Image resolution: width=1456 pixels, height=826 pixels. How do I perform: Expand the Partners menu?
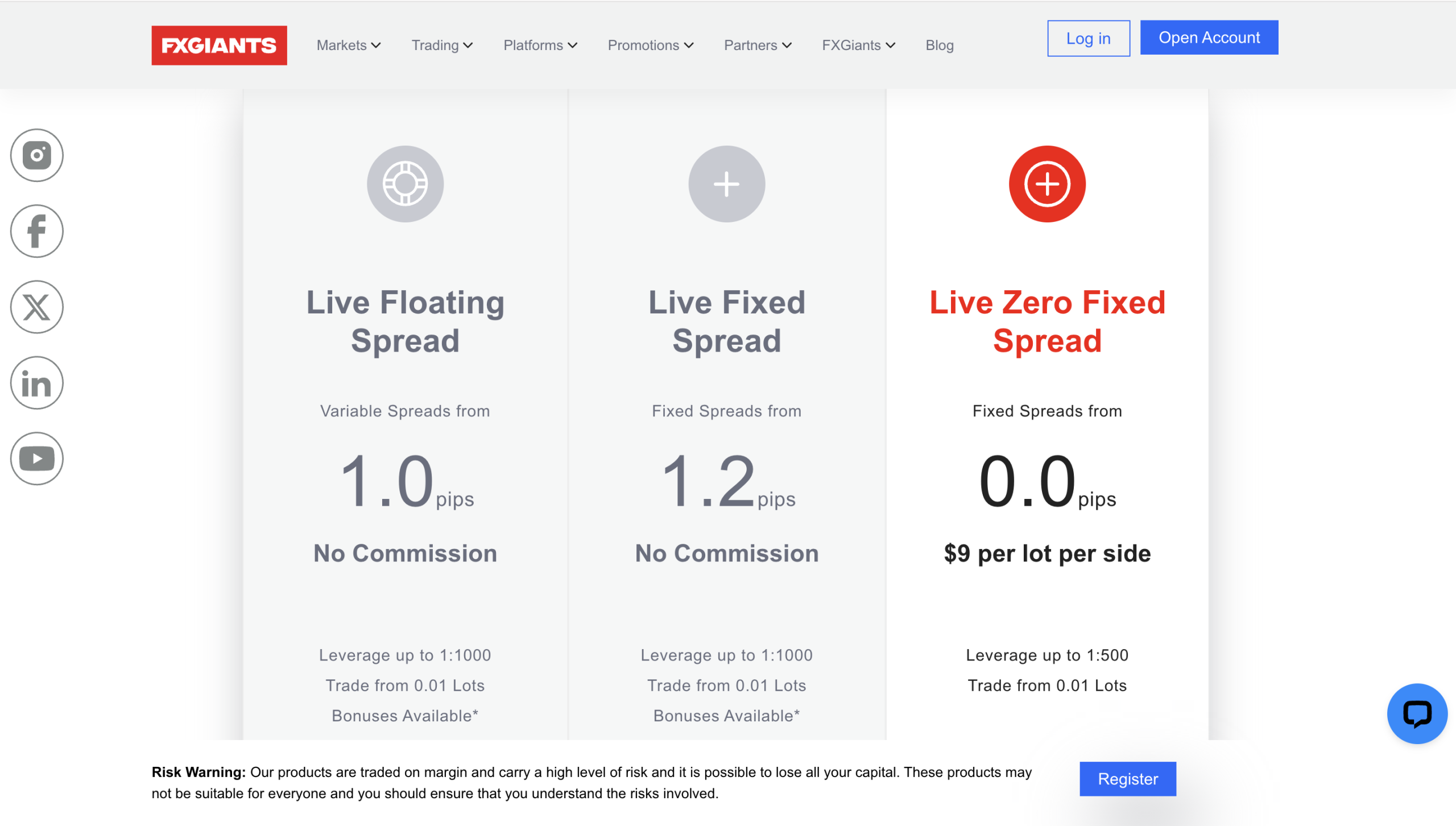(758, 46)
